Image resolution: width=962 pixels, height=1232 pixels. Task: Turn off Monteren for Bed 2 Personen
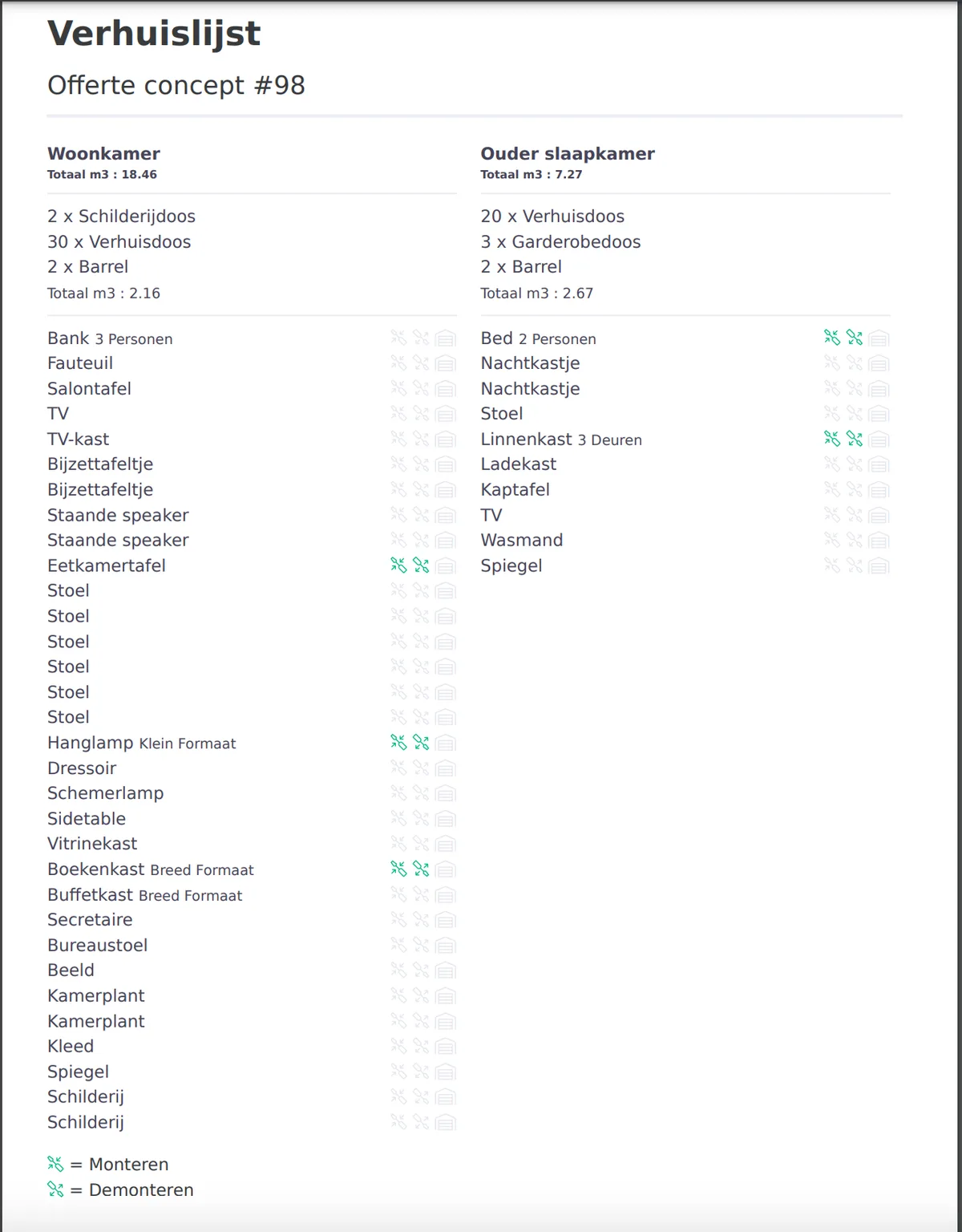click(832, 338)
